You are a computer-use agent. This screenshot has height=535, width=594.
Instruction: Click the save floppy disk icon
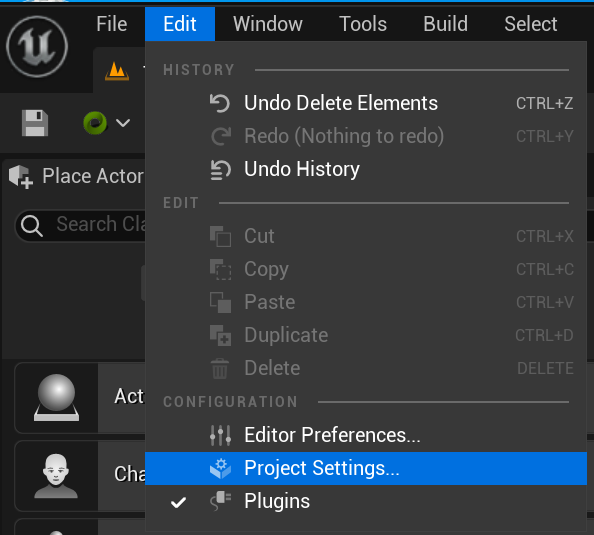35,123
